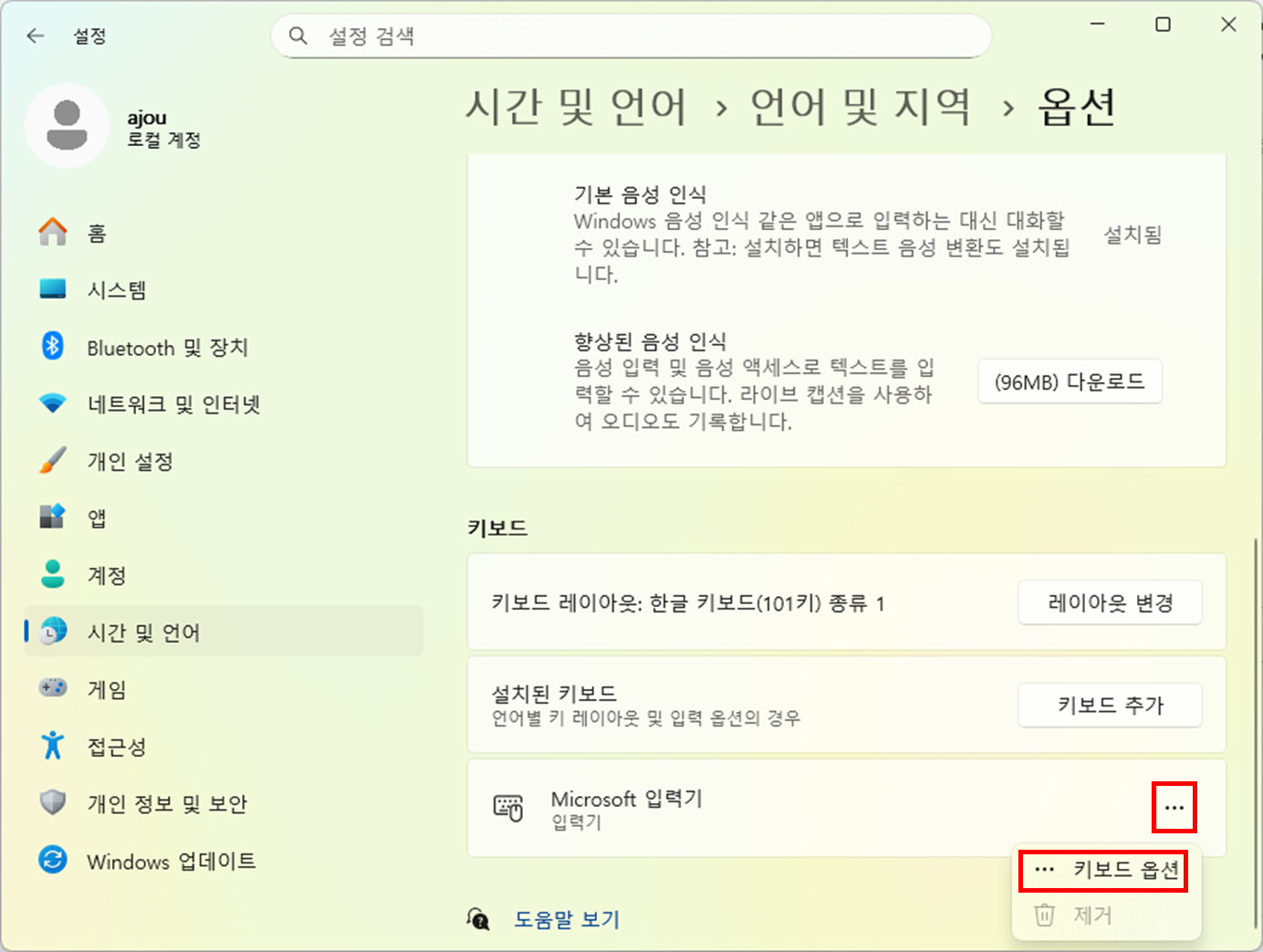Click the 설정 검색 search field
The height and width of the screenshot is (952, 1263).
click(639, 37)
